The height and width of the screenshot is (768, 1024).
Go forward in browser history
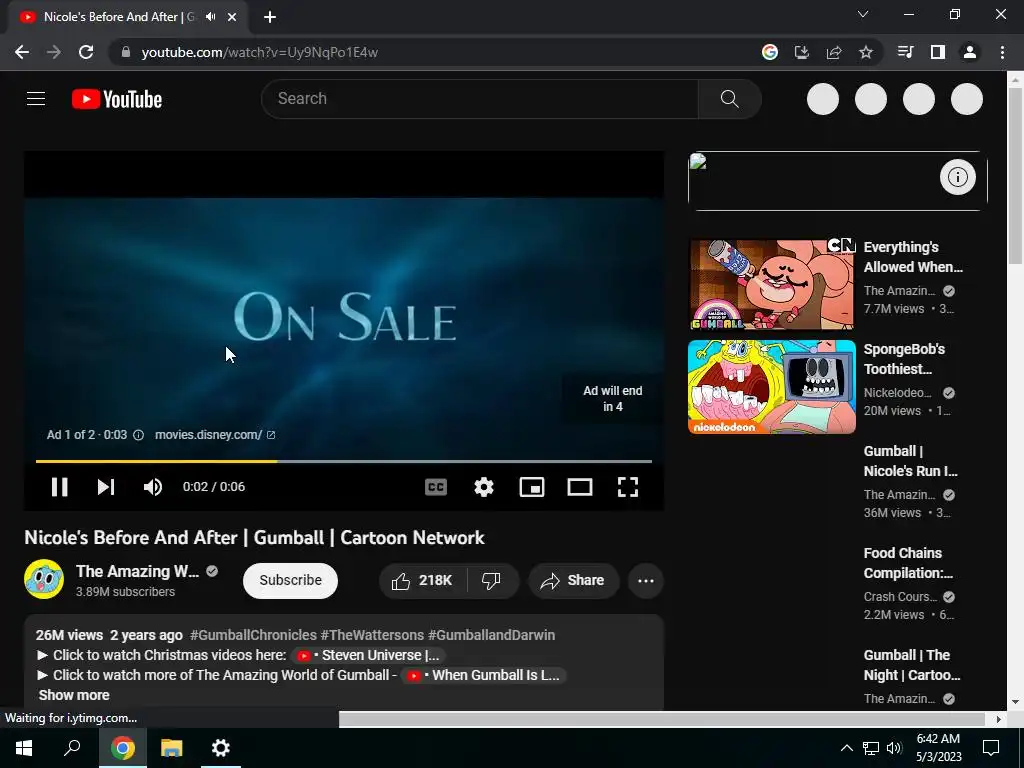tap(54, 52)
